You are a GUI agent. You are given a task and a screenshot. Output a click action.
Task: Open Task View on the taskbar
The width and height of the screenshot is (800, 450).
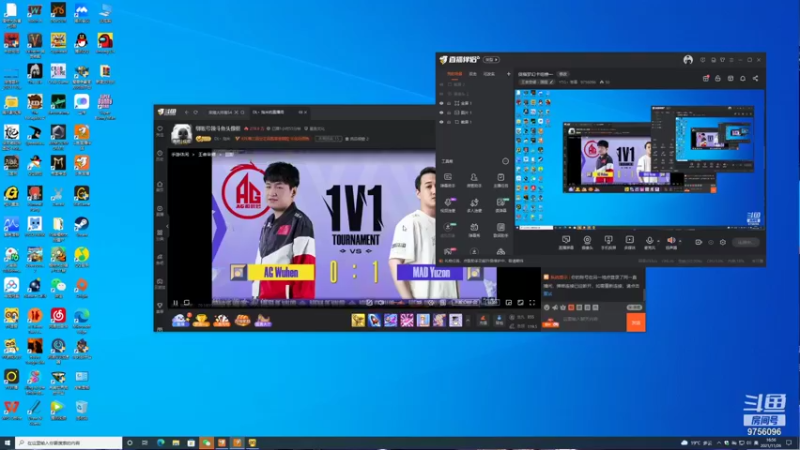145,443
